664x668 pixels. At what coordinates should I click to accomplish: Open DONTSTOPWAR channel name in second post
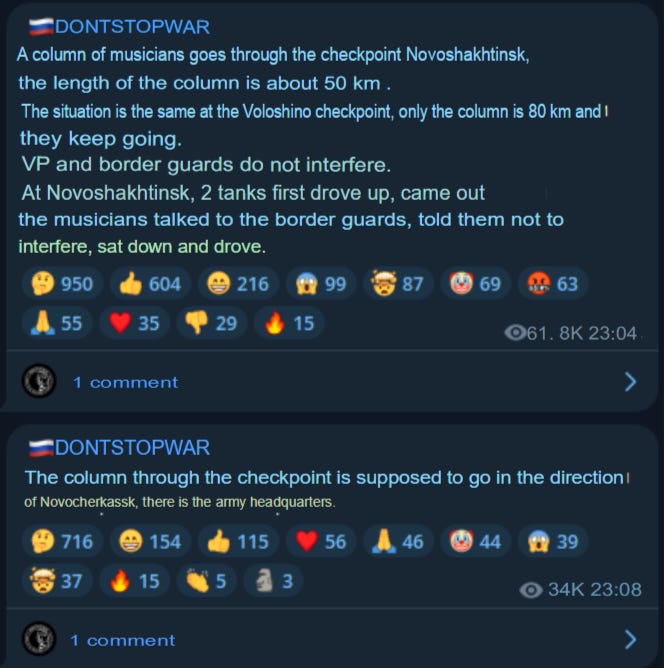132,448
